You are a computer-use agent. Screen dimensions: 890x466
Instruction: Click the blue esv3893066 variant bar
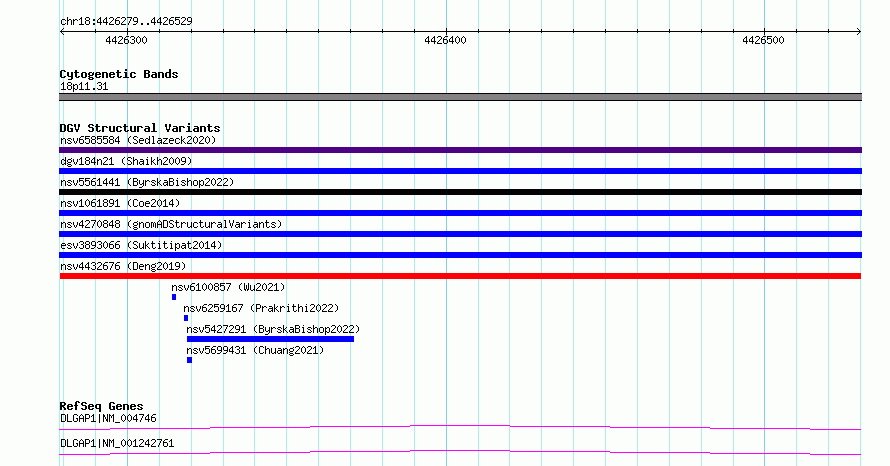tap(460, 255)
